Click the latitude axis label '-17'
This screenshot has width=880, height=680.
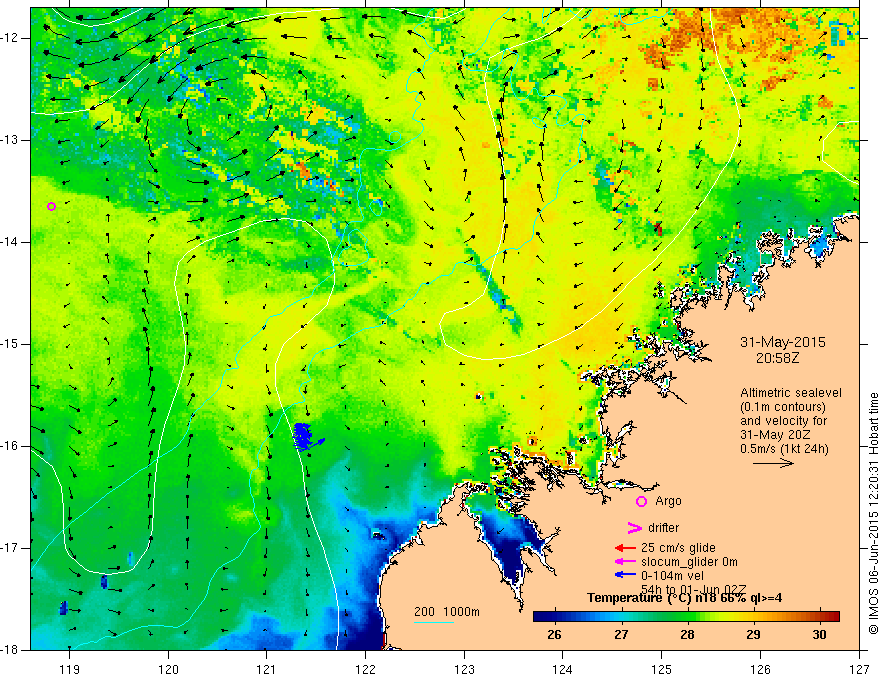coord(10,548)
